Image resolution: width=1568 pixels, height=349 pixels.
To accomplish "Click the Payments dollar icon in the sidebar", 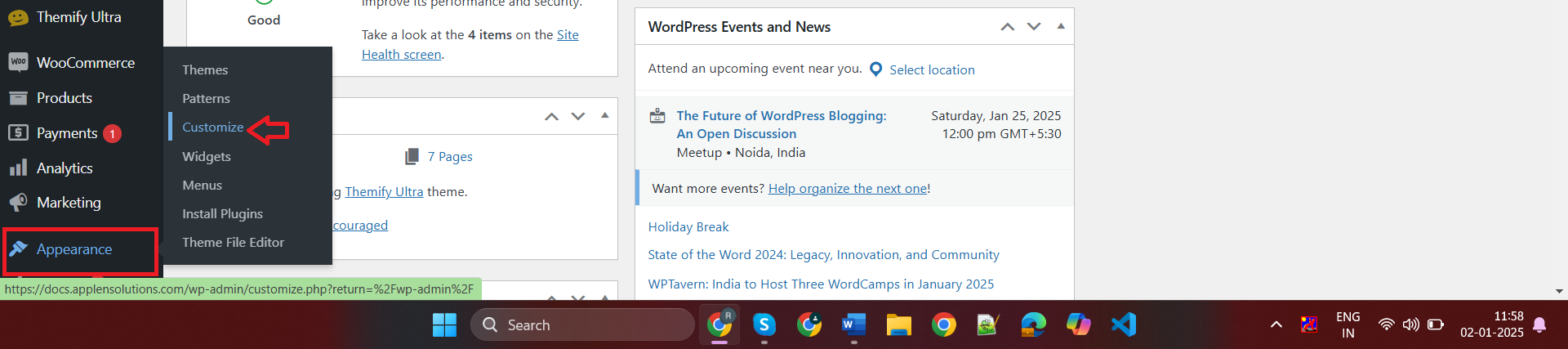I will [18, 133].
